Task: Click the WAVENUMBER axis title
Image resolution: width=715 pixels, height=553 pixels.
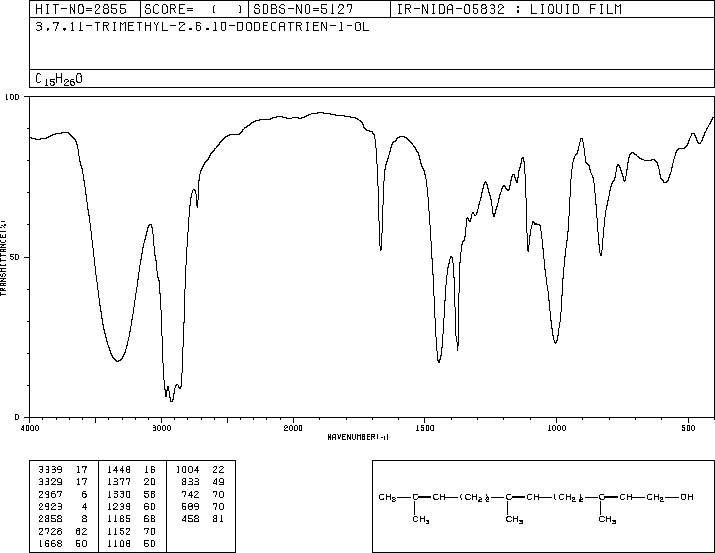Action: 358,437
